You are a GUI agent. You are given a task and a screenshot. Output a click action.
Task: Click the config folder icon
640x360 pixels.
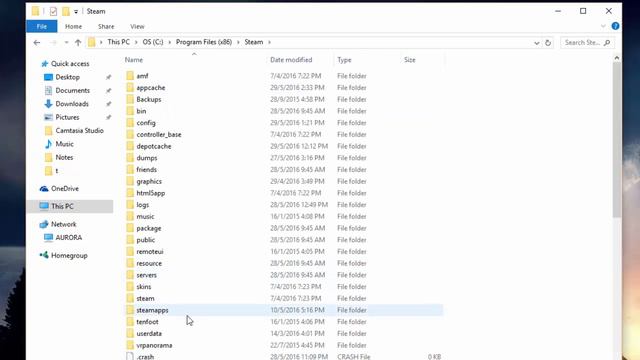pos(130,122)
